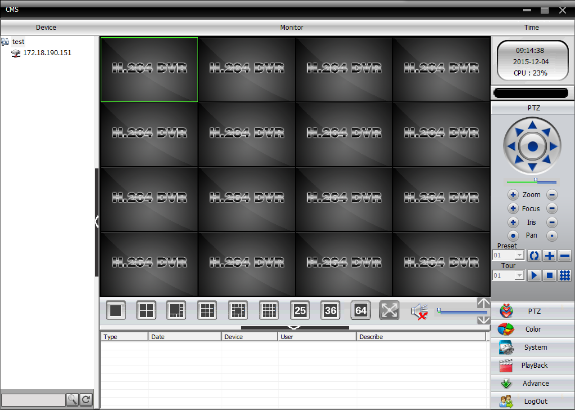Switch to single-view layout
The height and width of the screenshot is (410, 576).
pos(116,310)
